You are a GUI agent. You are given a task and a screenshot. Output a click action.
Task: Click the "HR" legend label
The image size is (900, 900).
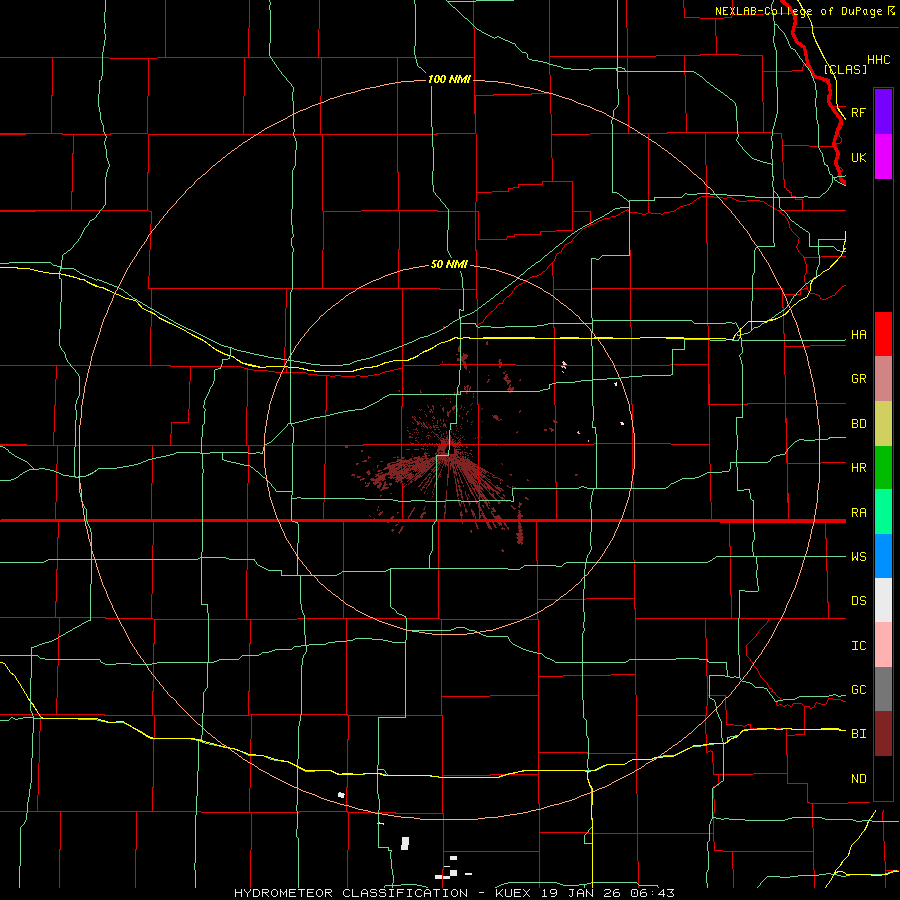[858, 468]
